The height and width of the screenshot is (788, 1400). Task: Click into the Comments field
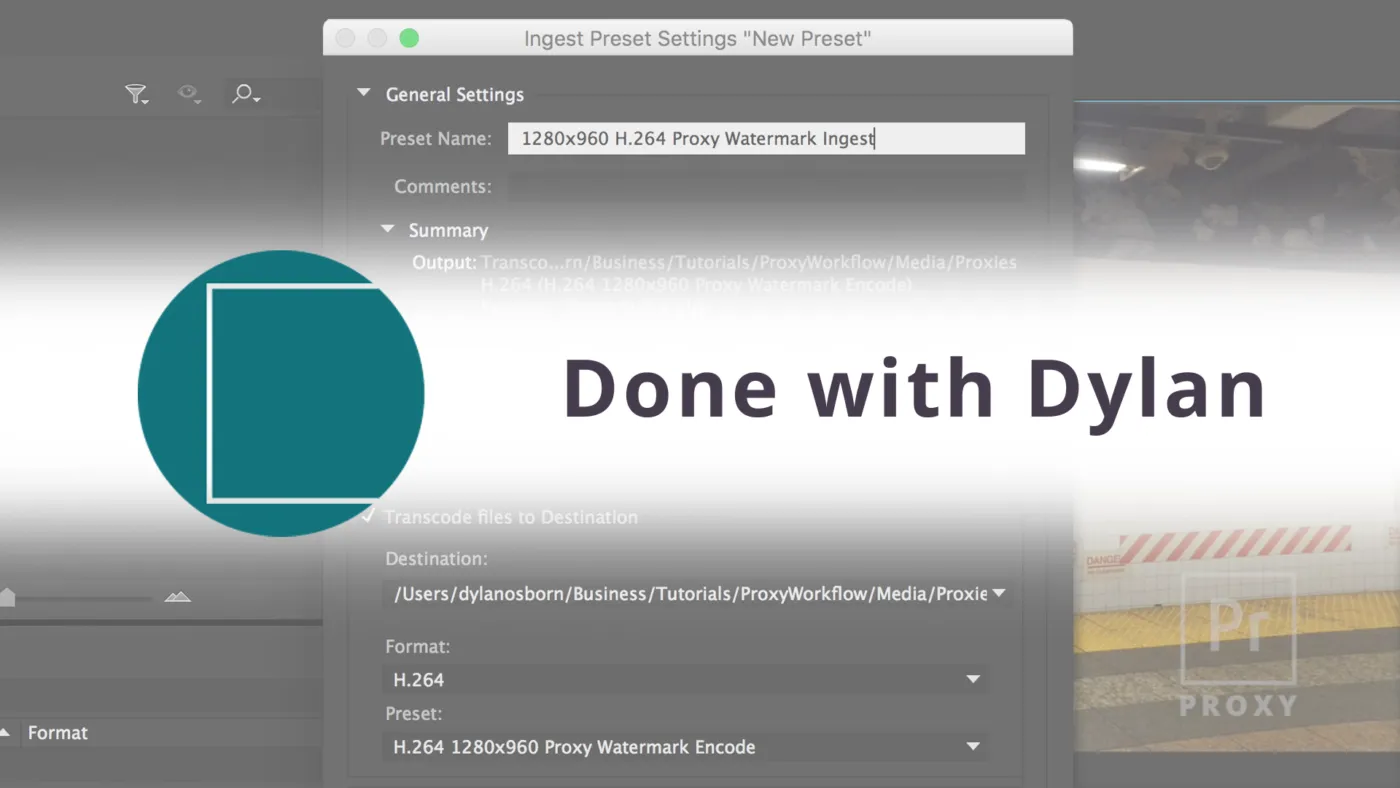pos(766,187)
